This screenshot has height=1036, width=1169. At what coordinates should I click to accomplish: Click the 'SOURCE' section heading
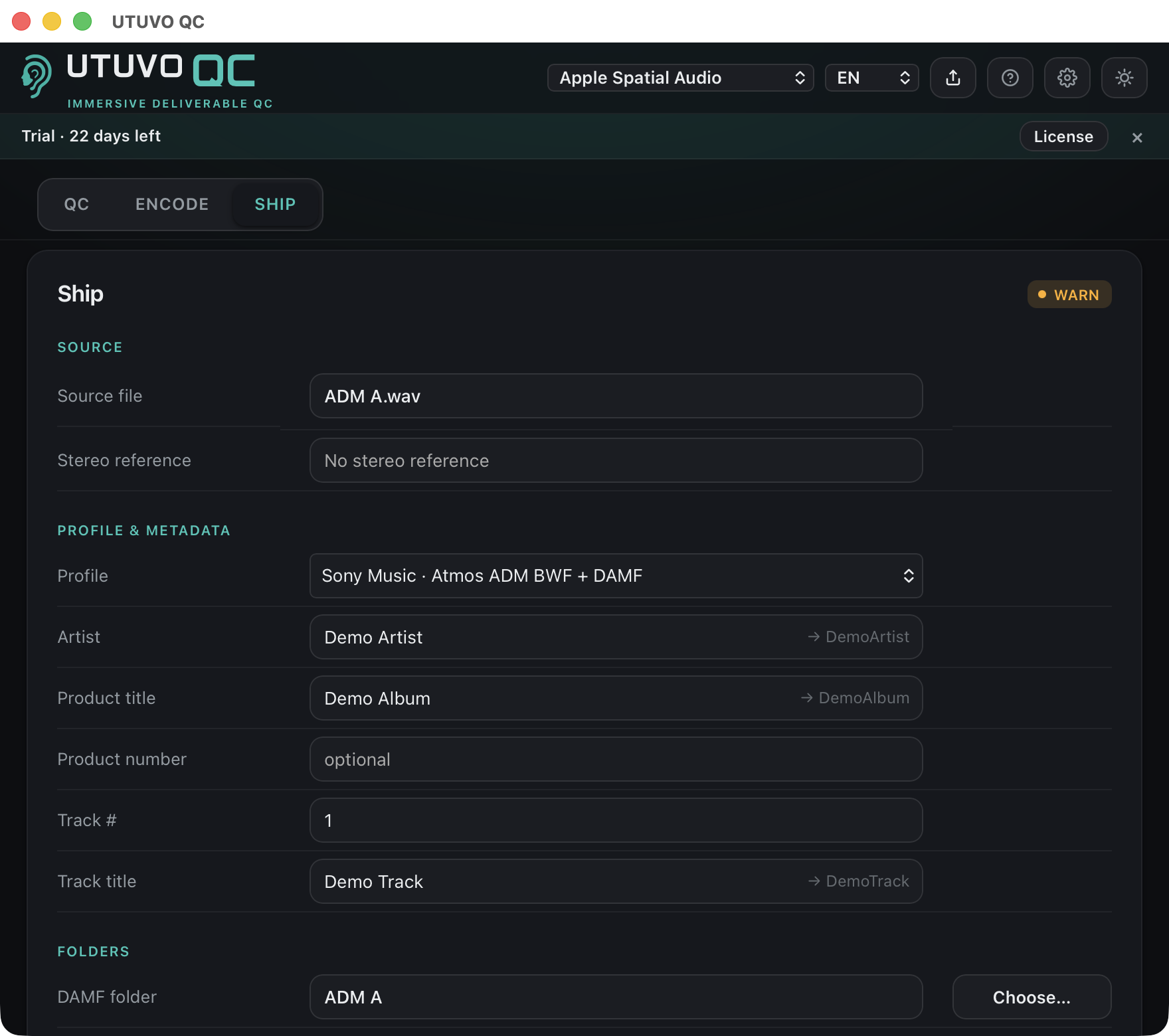pyautogui.click(x=90, y=347)
